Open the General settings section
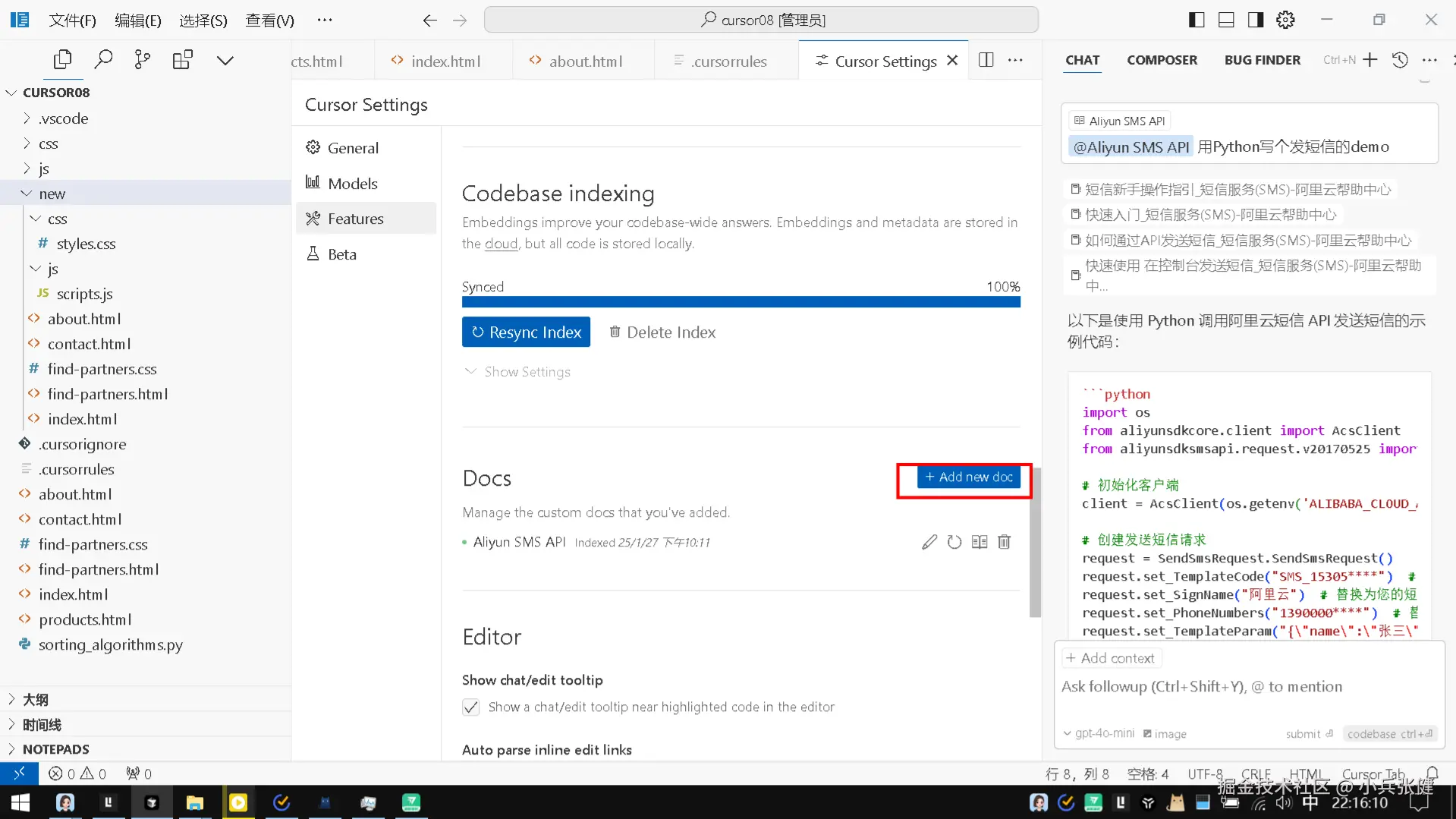Screen dimensions: 1456x819 tap(366, 148)
